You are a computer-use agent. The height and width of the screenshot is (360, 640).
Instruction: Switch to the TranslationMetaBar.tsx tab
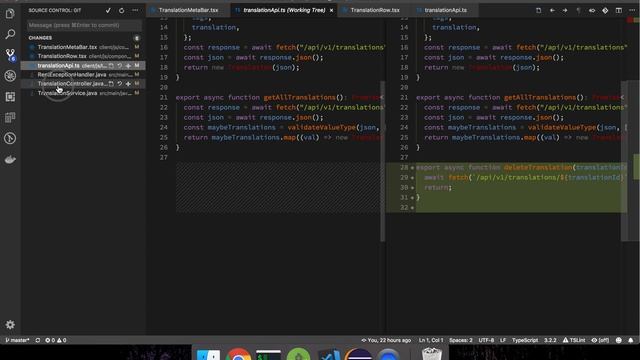[x=188, y=10]
